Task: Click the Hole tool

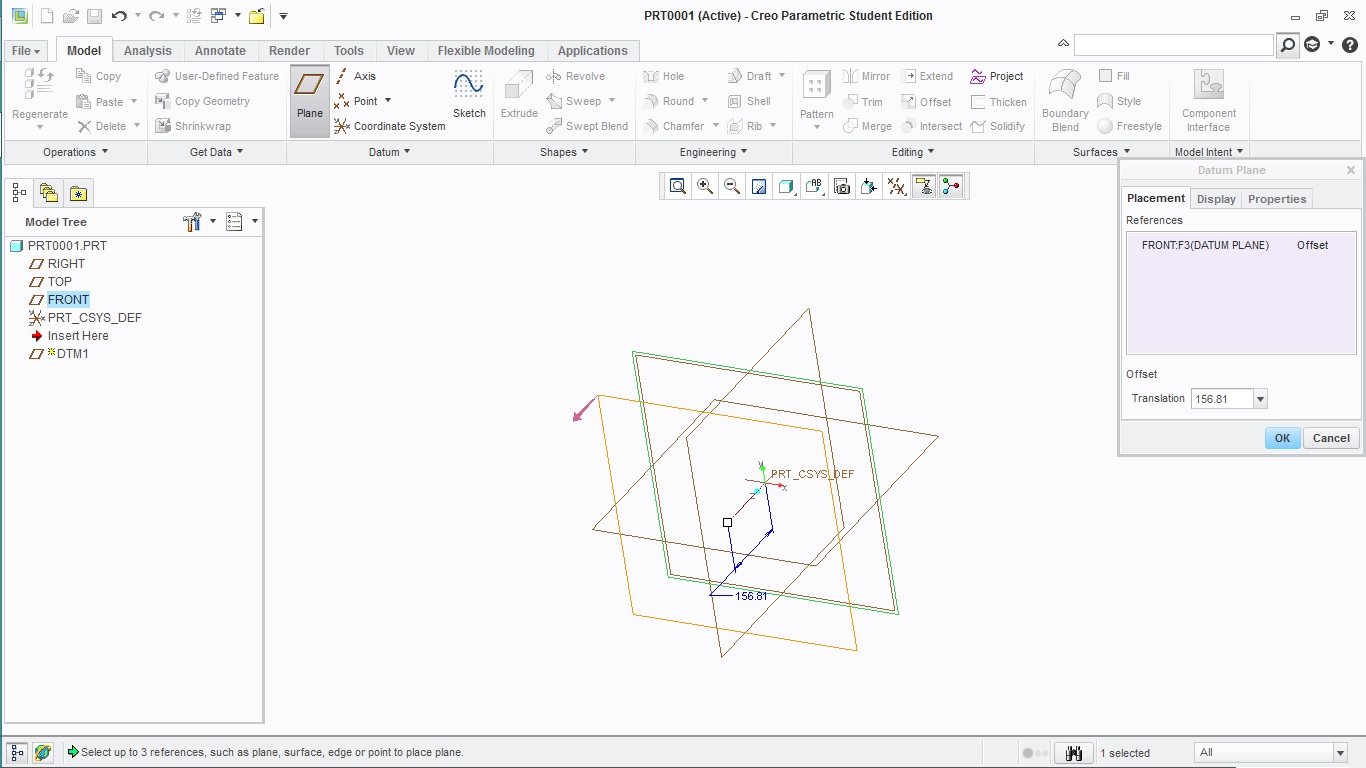Action: [664, 76]
